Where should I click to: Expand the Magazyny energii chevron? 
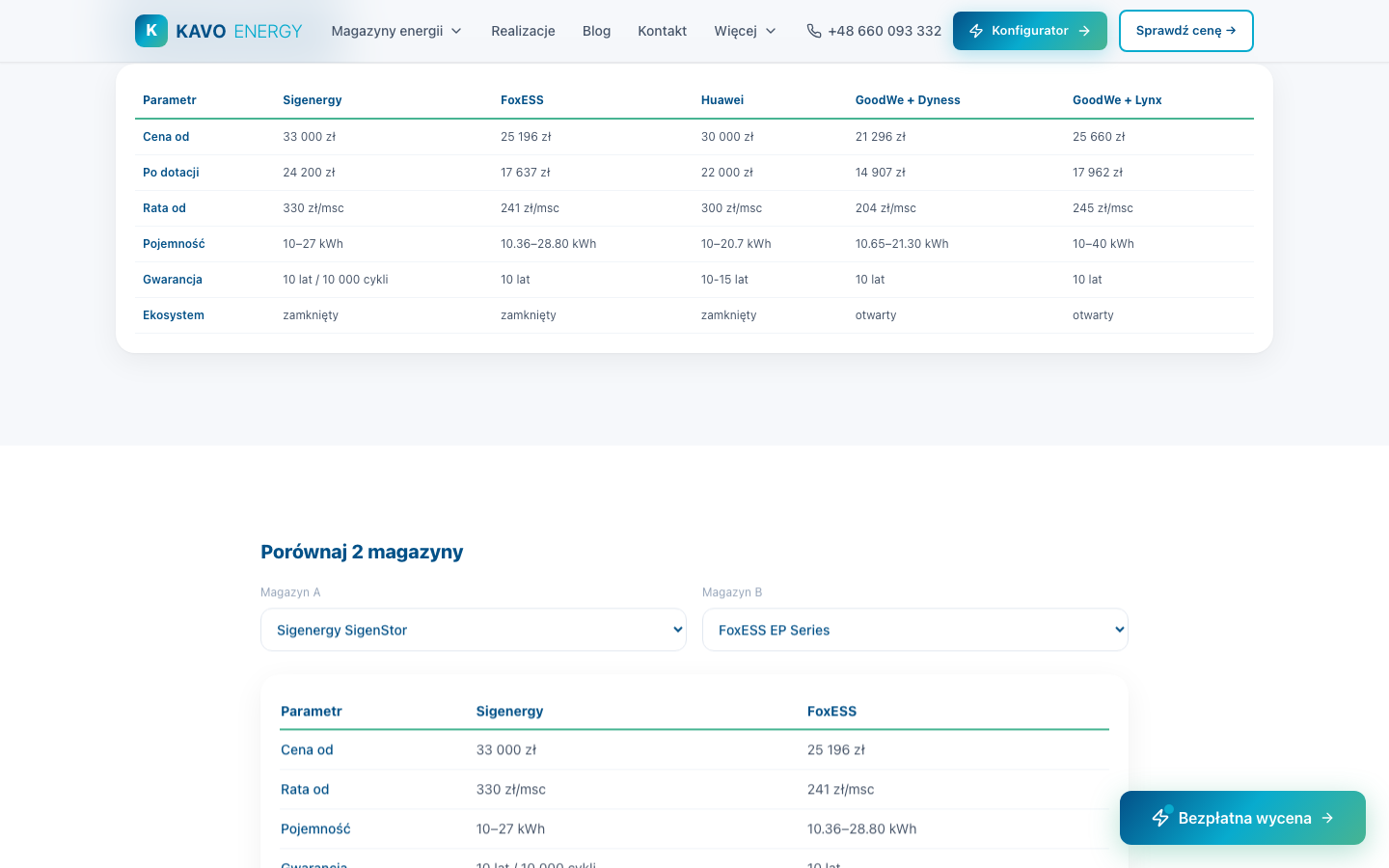[456, 31]
